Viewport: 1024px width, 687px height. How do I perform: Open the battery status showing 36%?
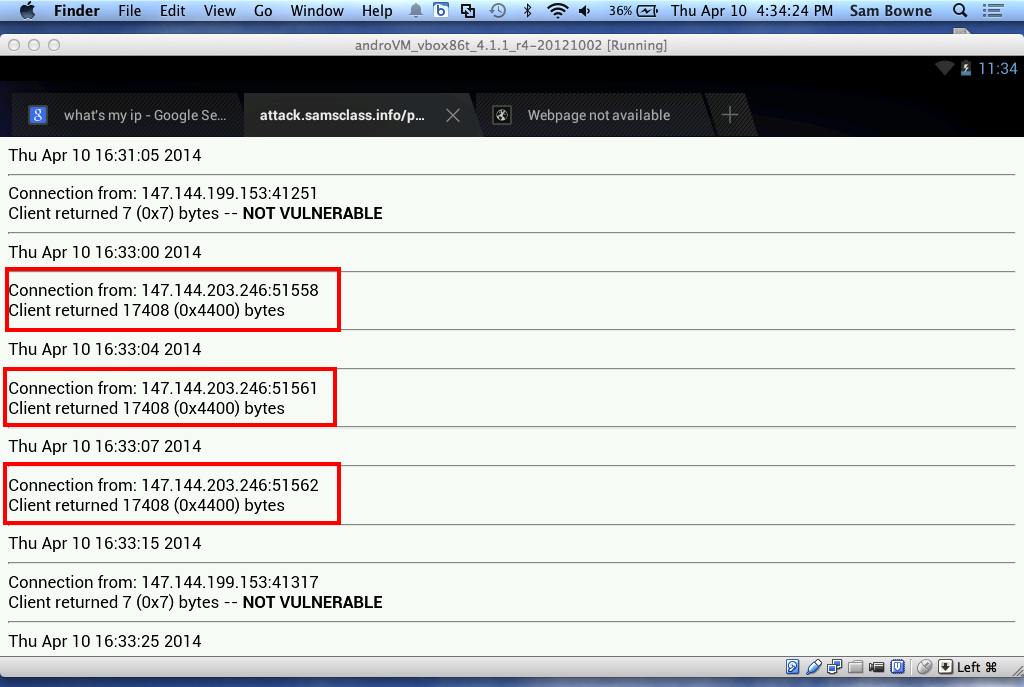pyautogui.click(x=633, y=10)
